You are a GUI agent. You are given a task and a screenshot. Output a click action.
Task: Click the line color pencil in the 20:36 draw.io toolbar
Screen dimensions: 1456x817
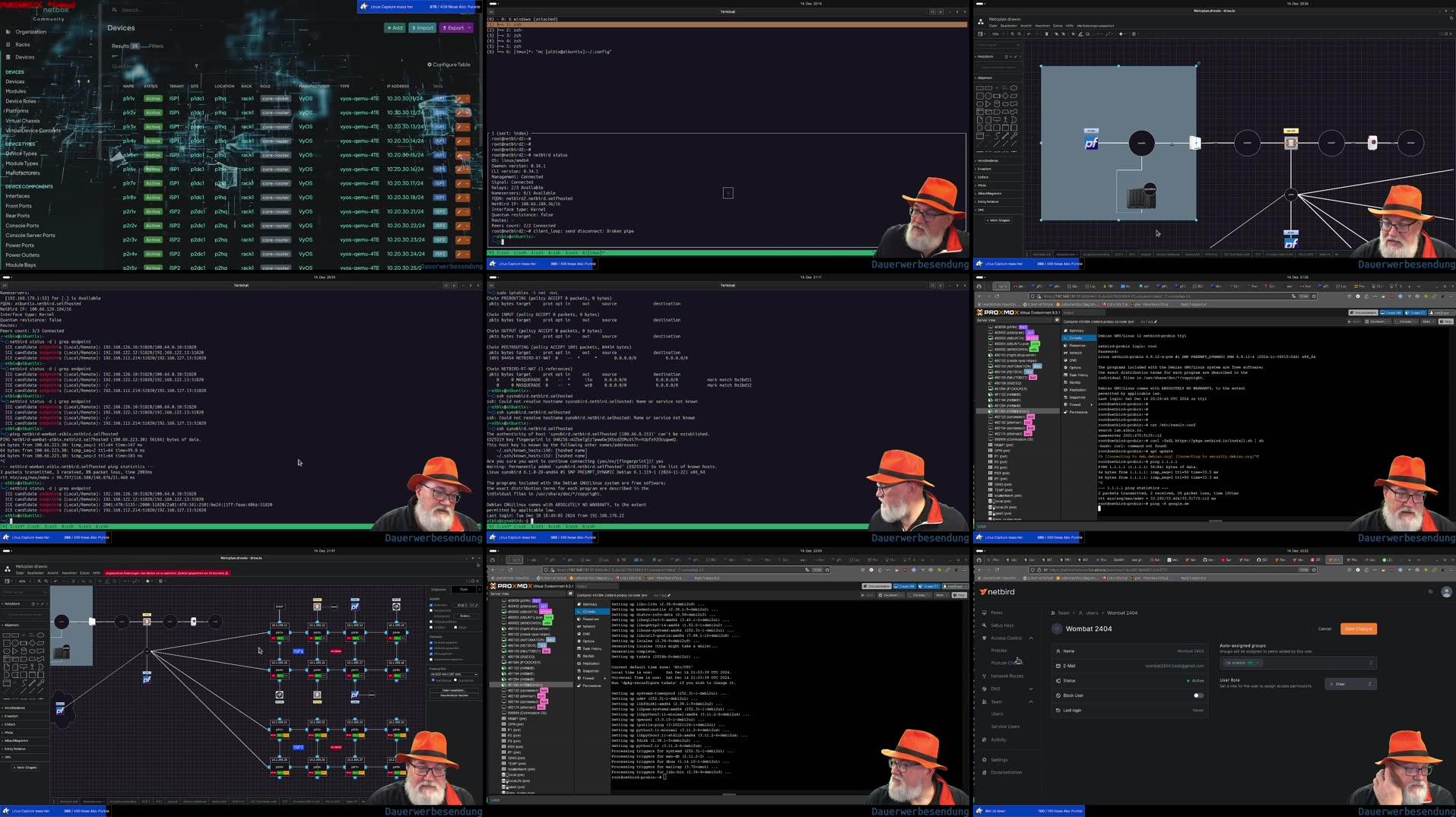pos(1080,34)
